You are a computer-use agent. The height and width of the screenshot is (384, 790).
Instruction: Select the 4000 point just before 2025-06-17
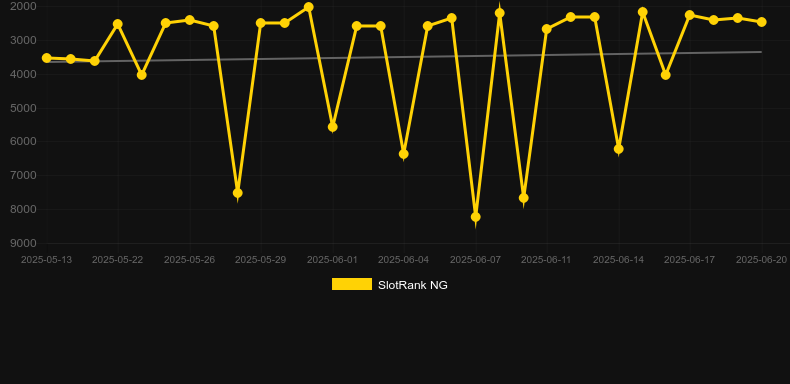pyautogui.click(x=666, y=75)
